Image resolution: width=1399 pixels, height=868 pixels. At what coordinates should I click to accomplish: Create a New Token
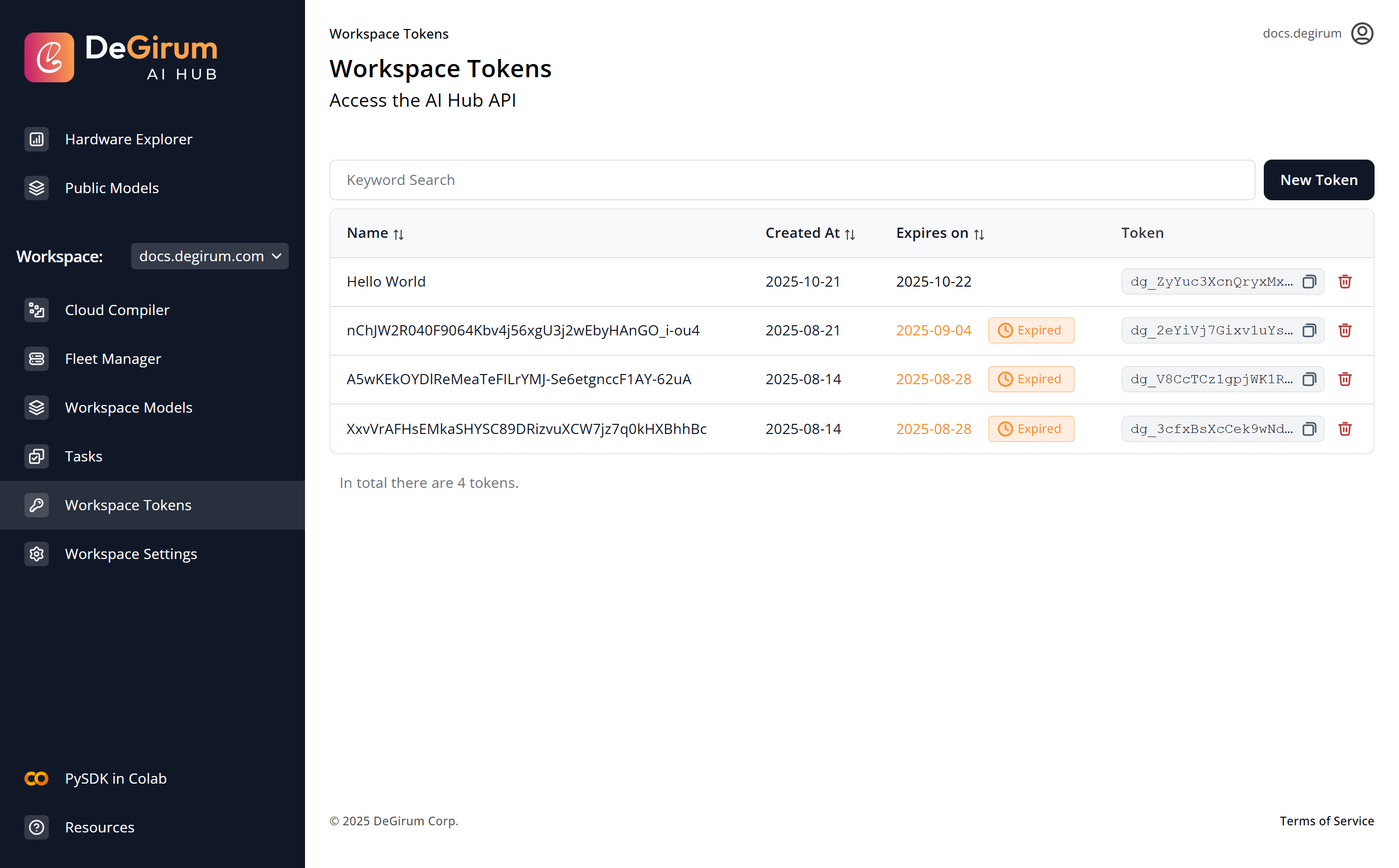pos(1319,180)
